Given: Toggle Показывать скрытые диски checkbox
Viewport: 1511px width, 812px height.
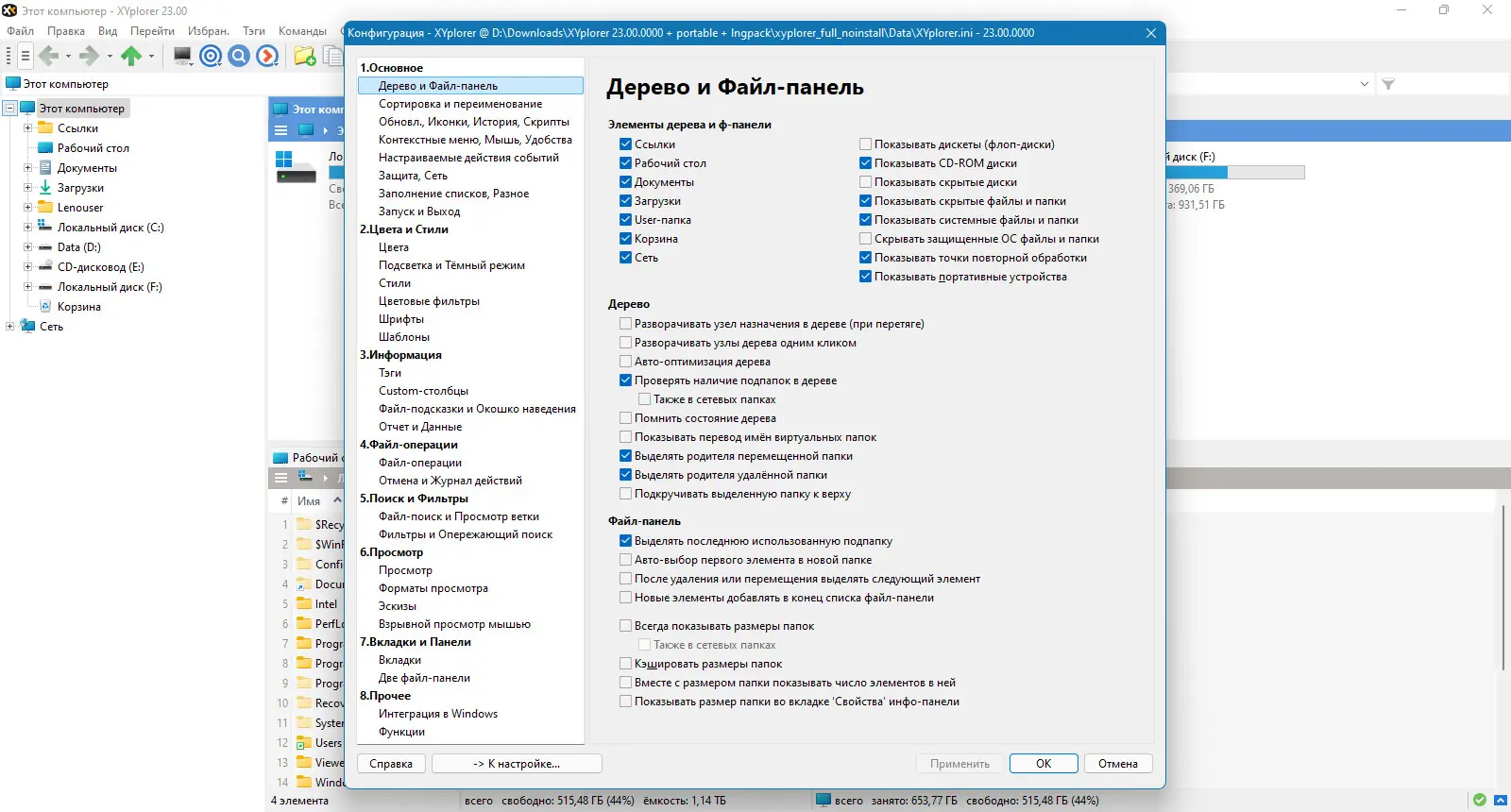Looking at the screenshot, I should click(x=865, y=182).
